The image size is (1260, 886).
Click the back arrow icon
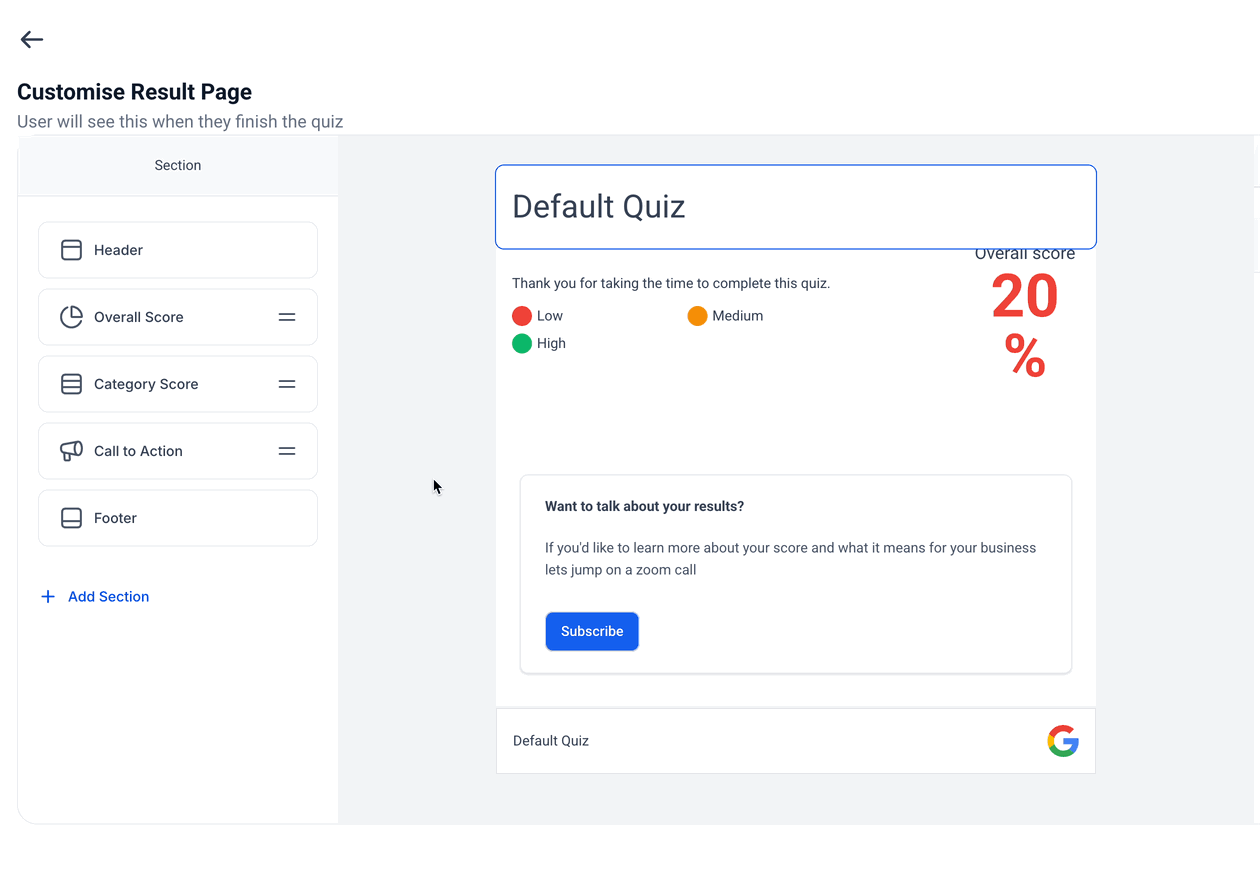[32, 39]
